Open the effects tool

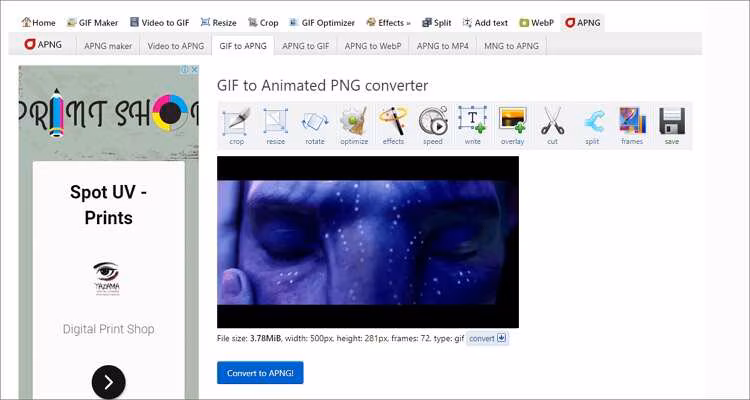pos(393,125)
